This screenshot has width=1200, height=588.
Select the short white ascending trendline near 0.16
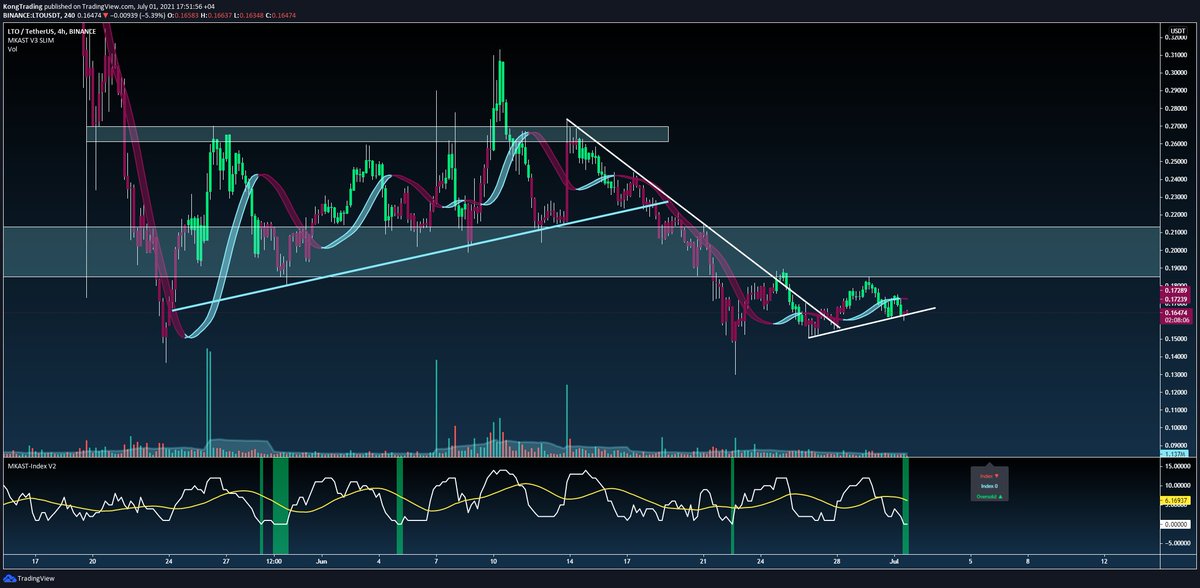pyautogui.click(x=872, y=322)
